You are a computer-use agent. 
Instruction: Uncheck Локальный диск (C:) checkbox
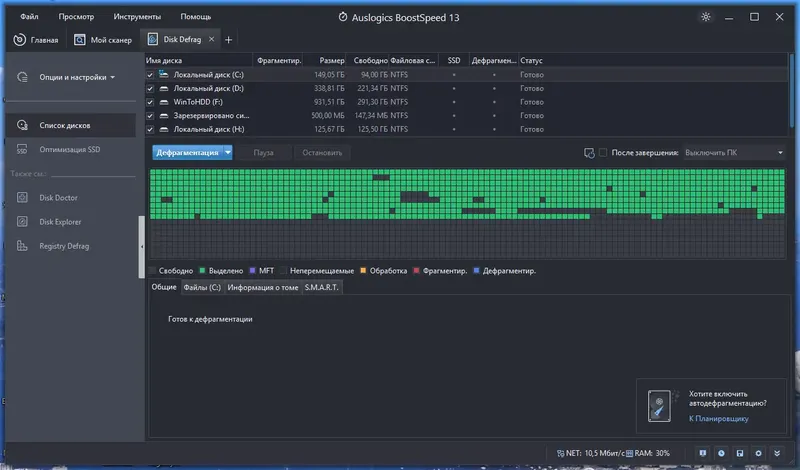click(150, 75)
